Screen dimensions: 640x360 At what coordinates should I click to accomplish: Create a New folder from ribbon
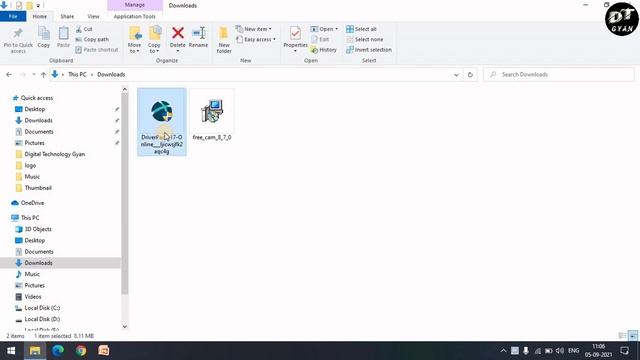224,40
